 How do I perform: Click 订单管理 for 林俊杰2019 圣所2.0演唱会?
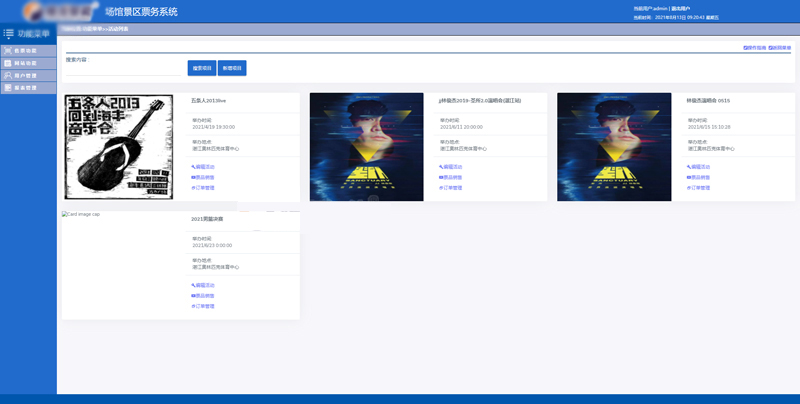point(451,188)
